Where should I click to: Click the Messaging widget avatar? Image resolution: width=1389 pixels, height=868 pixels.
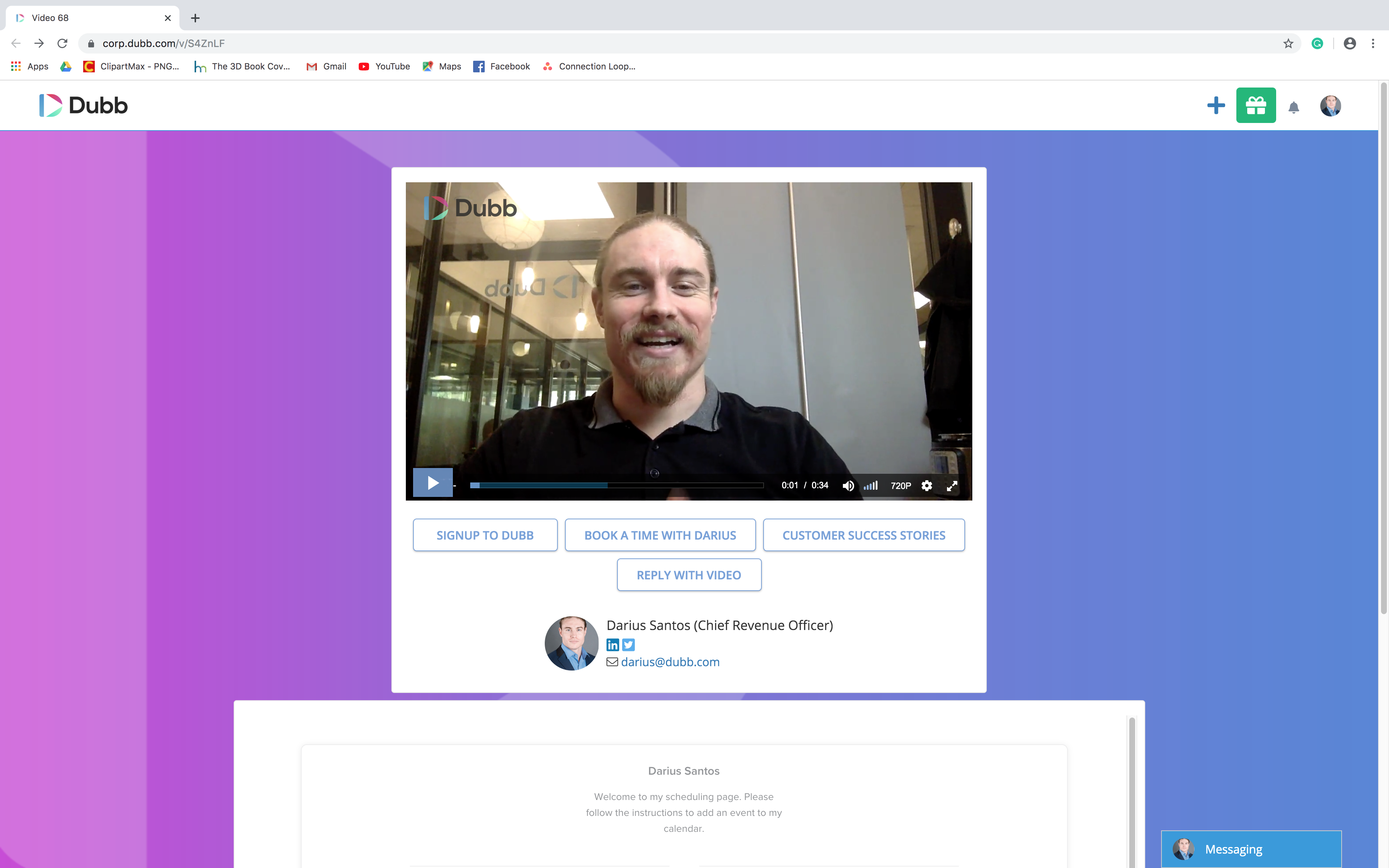tap(1183, 849)
